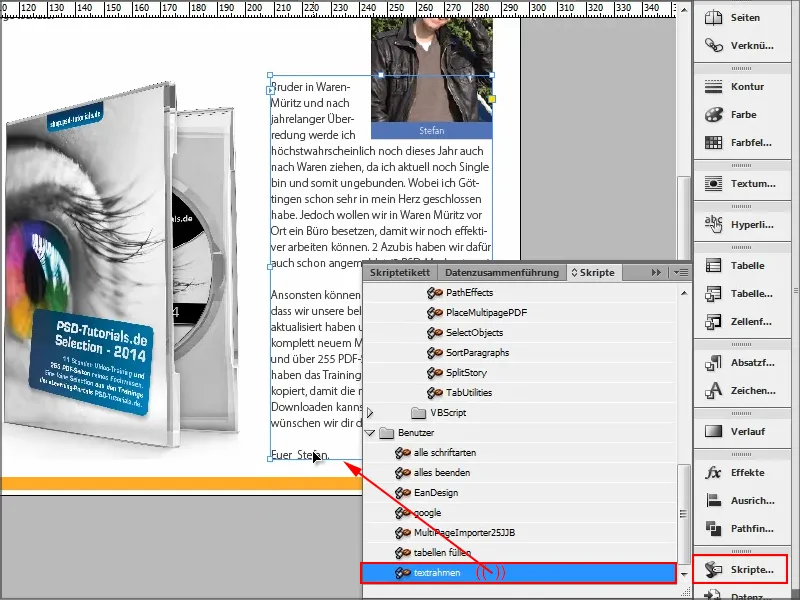Open the Zeichenformate panel icon
The width and height of the screenshot is (800, 600).
[x=713, y=390]
